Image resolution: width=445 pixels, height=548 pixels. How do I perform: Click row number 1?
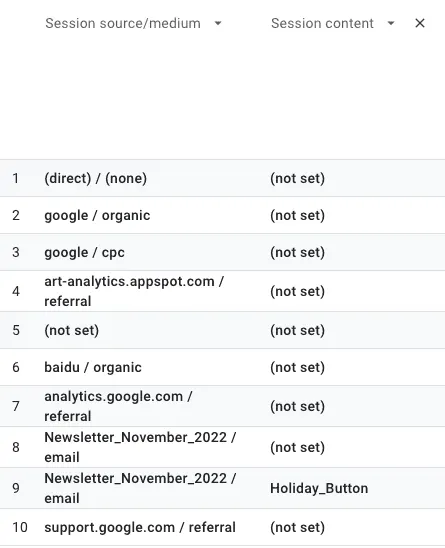[16, 178]
